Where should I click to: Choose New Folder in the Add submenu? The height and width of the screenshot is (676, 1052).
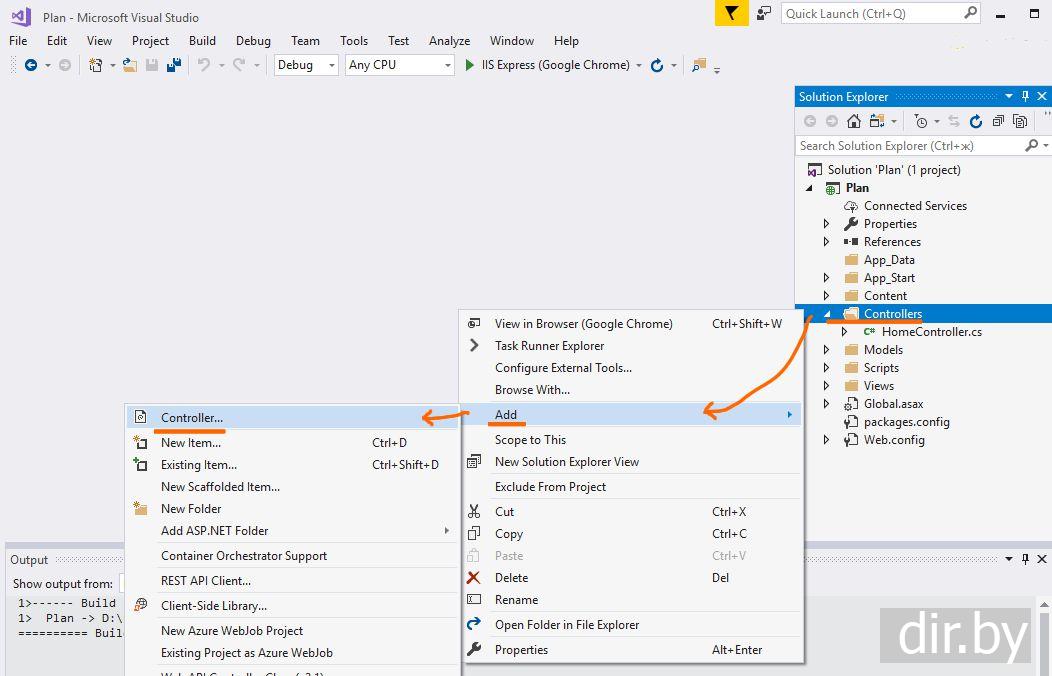[191, 509]
